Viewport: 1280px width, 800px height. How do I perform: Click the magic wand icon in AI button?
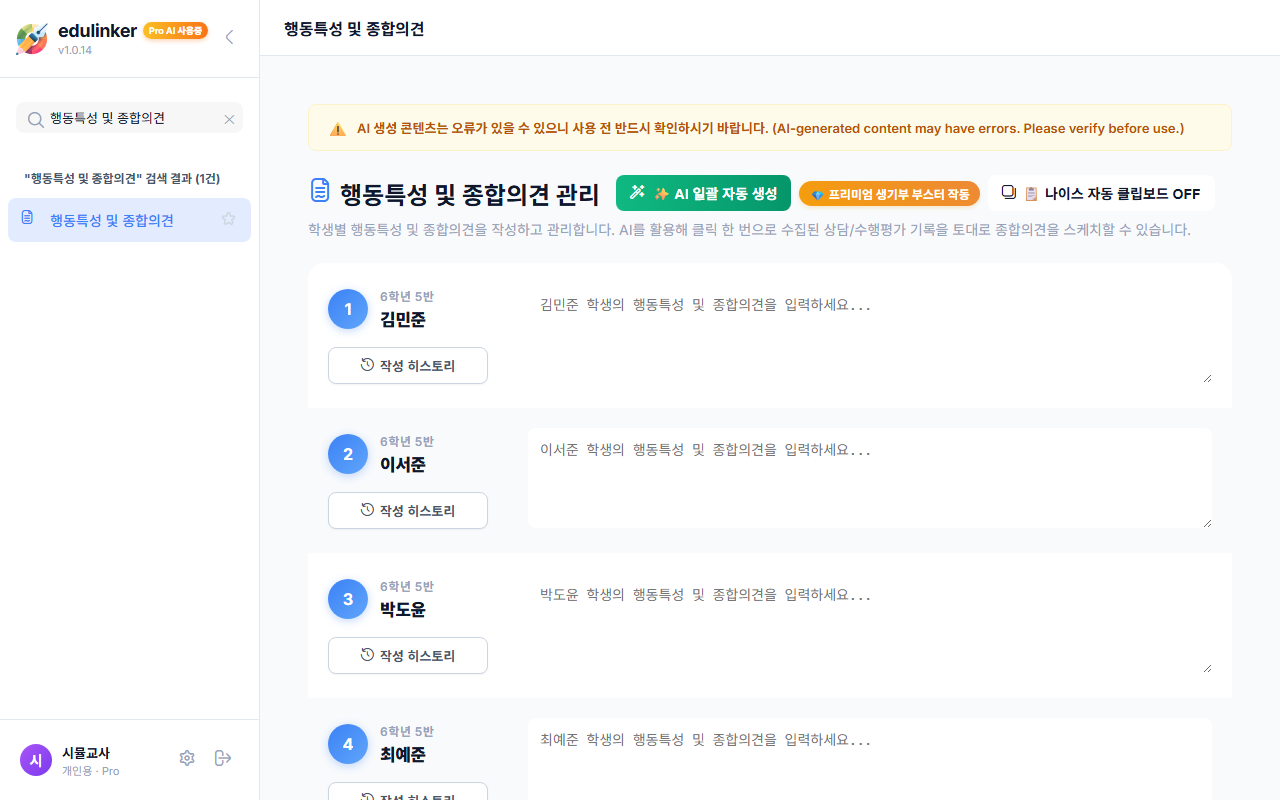637,192
